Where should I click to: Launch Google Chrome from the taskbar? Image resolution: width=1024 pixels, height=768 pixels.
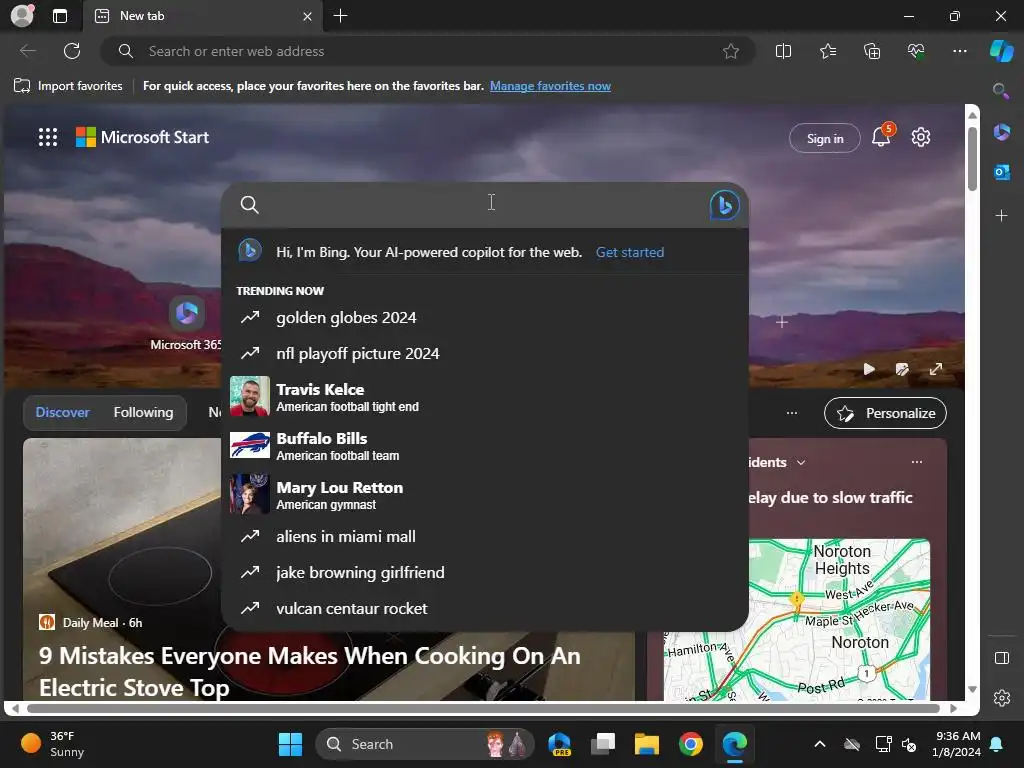690,744
